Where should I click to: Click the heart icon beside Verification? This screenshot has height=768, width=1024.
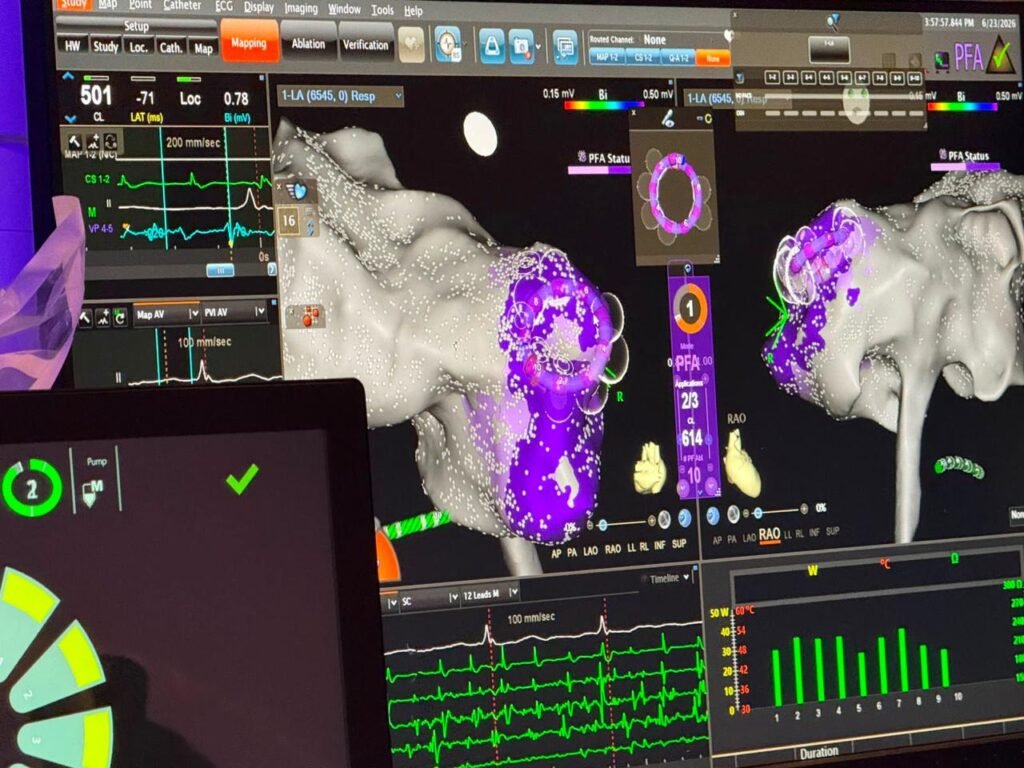(x=411, y=45)
